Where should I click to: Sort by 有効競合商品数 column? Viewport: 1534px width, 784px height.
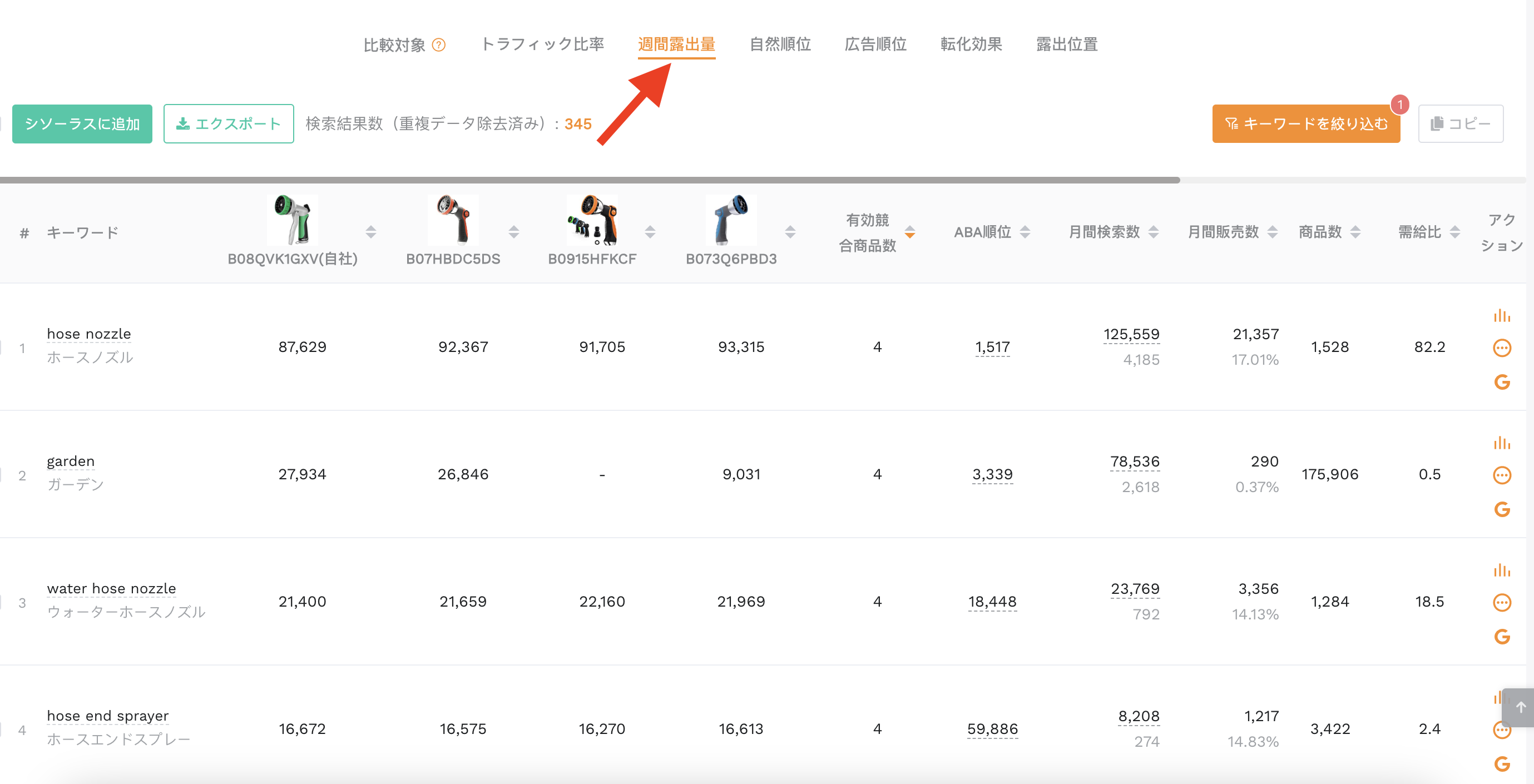909,232
